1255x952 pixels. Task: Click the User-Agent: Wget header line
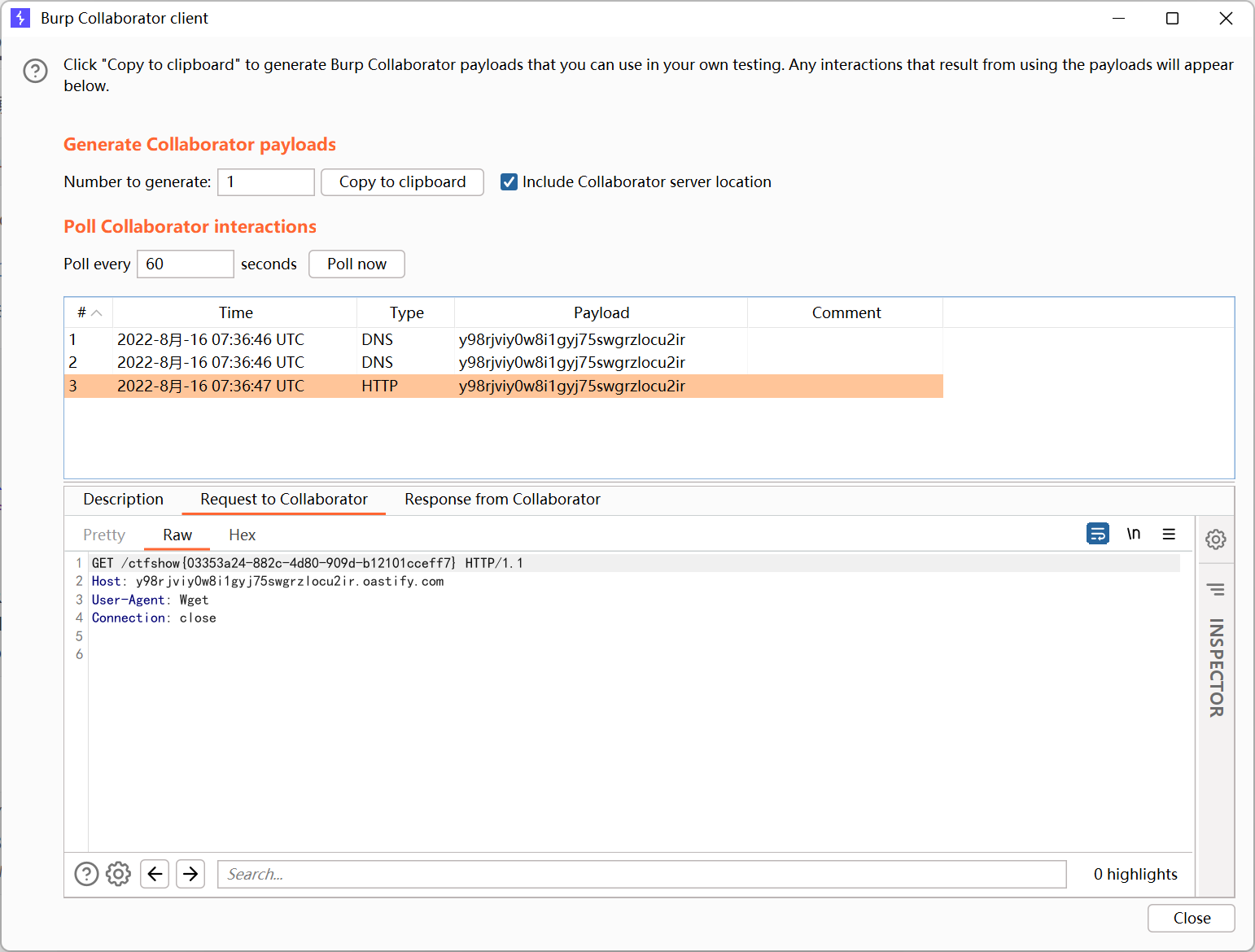(151, 600)
